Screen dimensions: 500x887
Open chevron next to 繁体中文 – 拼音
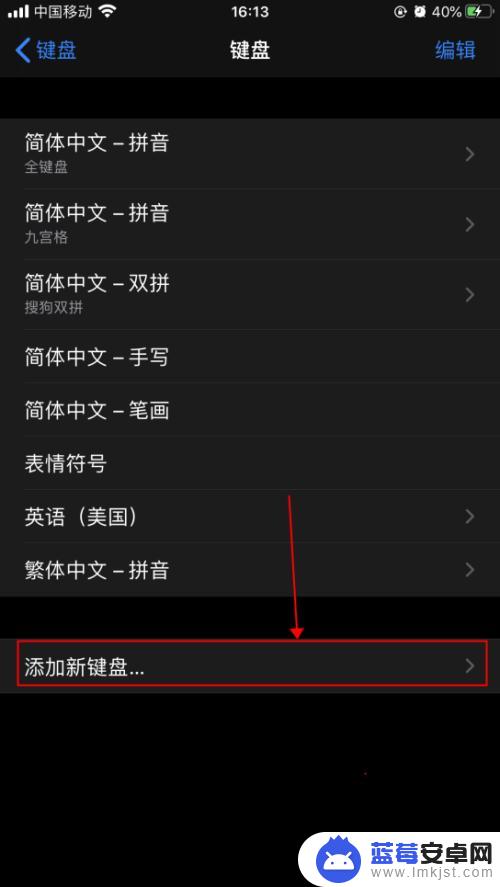(469, 569)
